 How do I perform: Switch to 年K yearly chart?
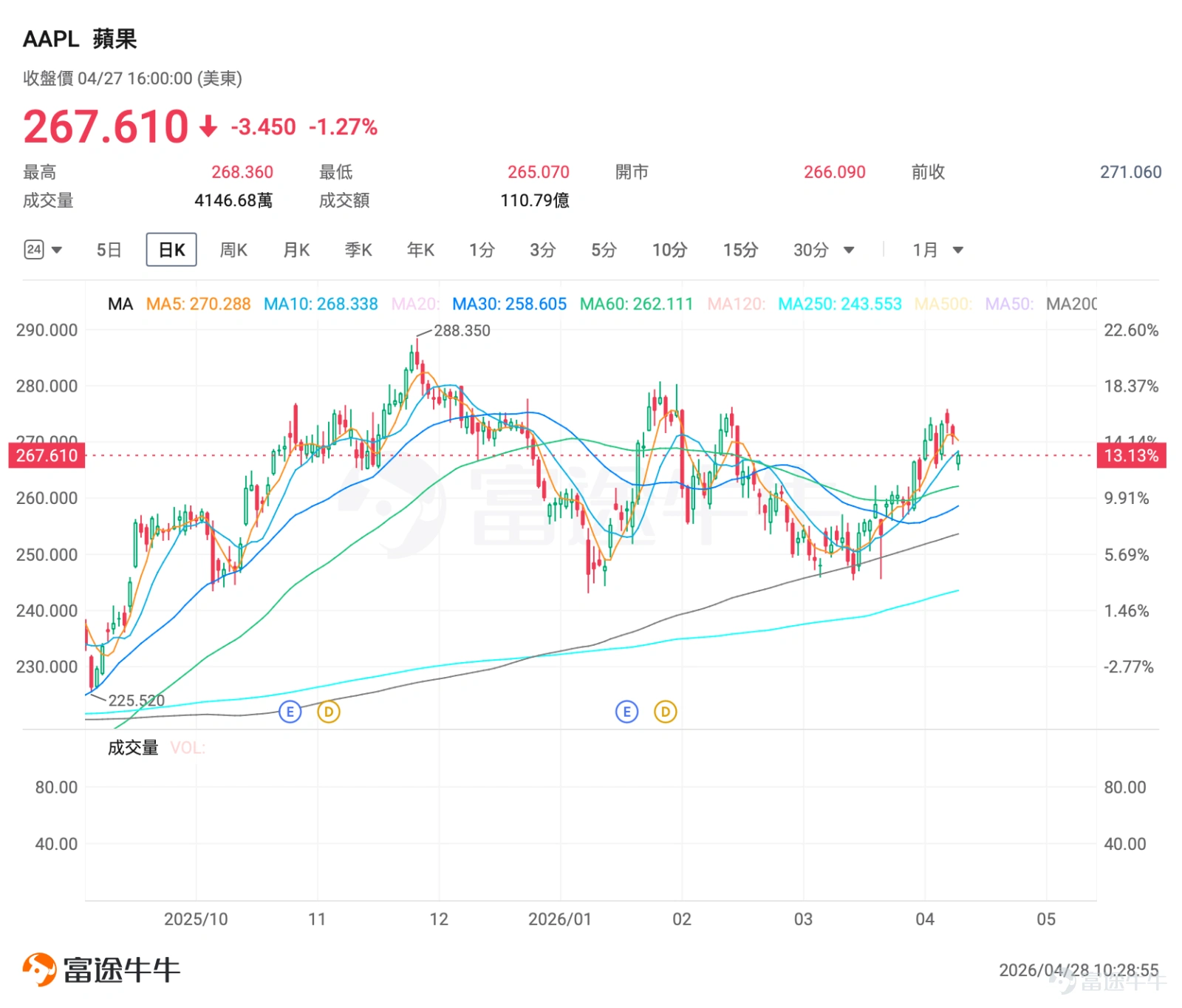(x=420, y=250)
